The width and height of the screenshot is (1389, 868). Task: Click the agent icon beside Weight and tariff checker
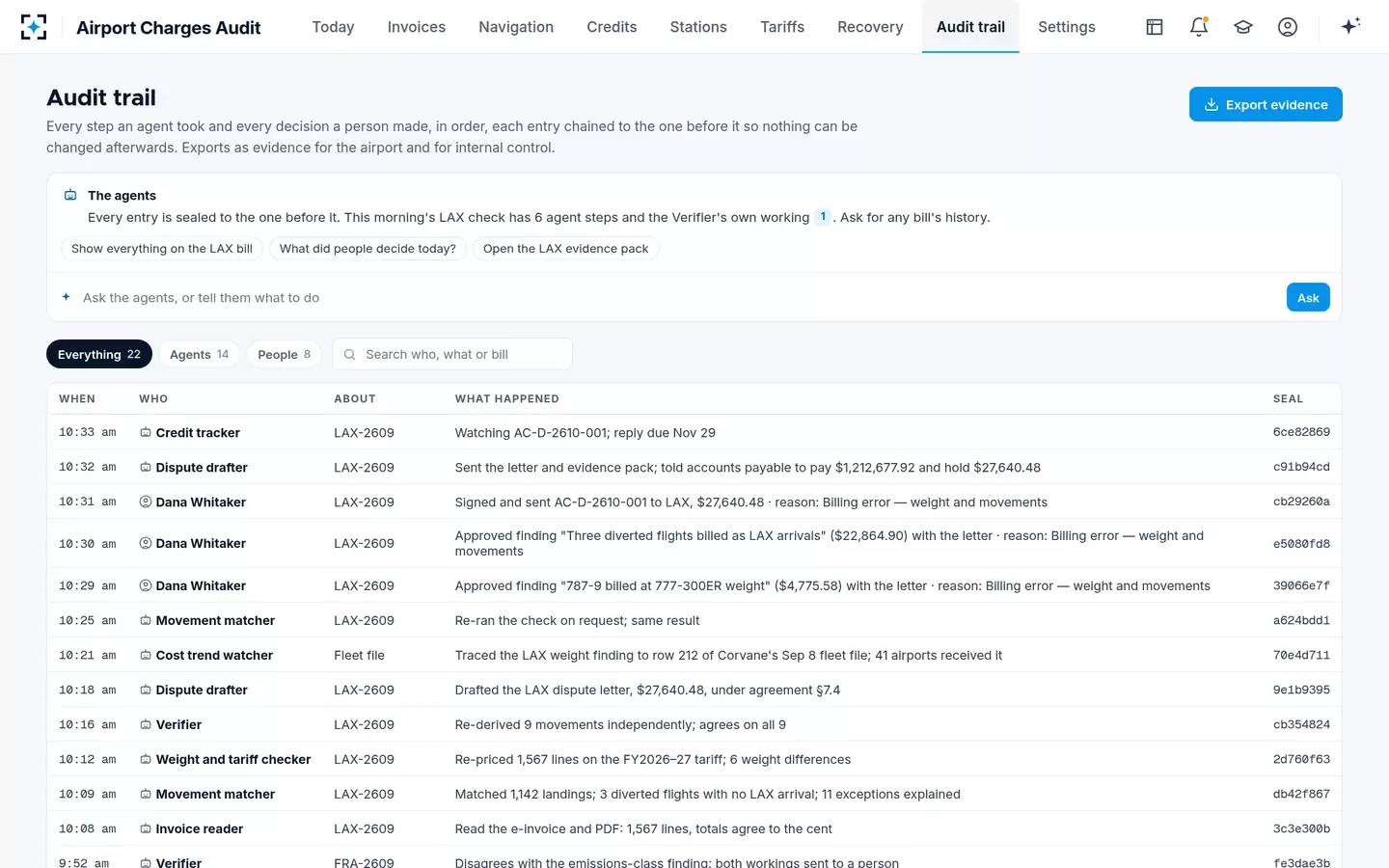pos(146,760)
